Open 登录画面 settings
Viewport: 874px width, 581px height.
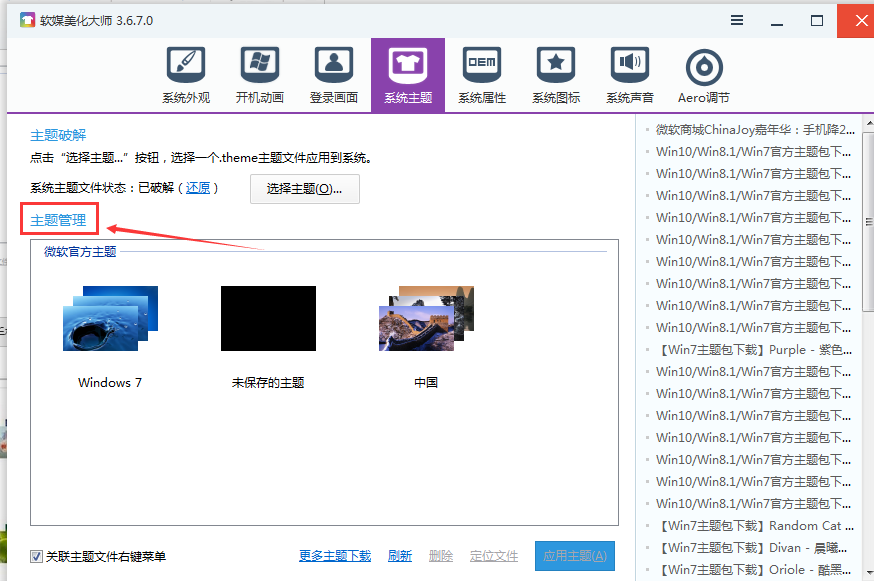point(333,73)
